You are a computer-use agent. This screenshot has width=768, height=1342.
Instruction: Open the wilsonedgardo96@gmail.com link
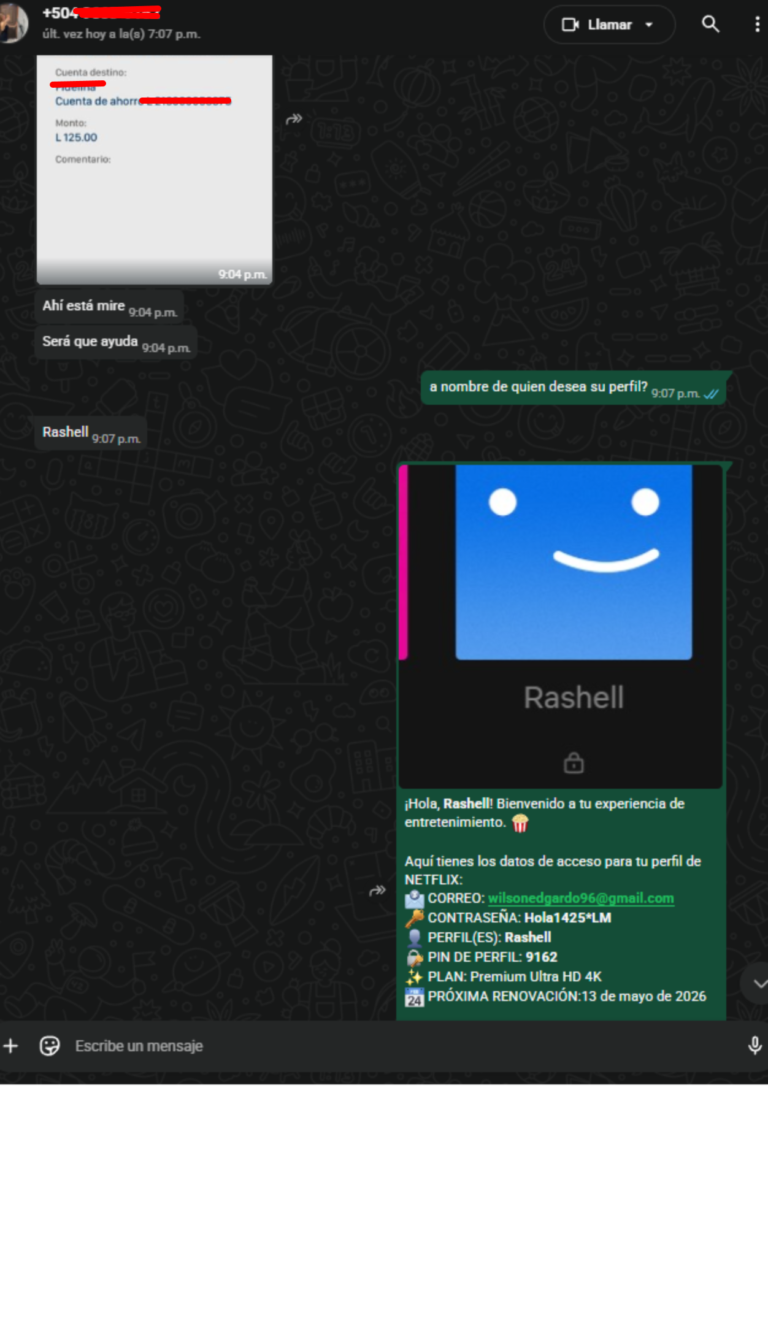pyautogui.click(x=581, y=898)
